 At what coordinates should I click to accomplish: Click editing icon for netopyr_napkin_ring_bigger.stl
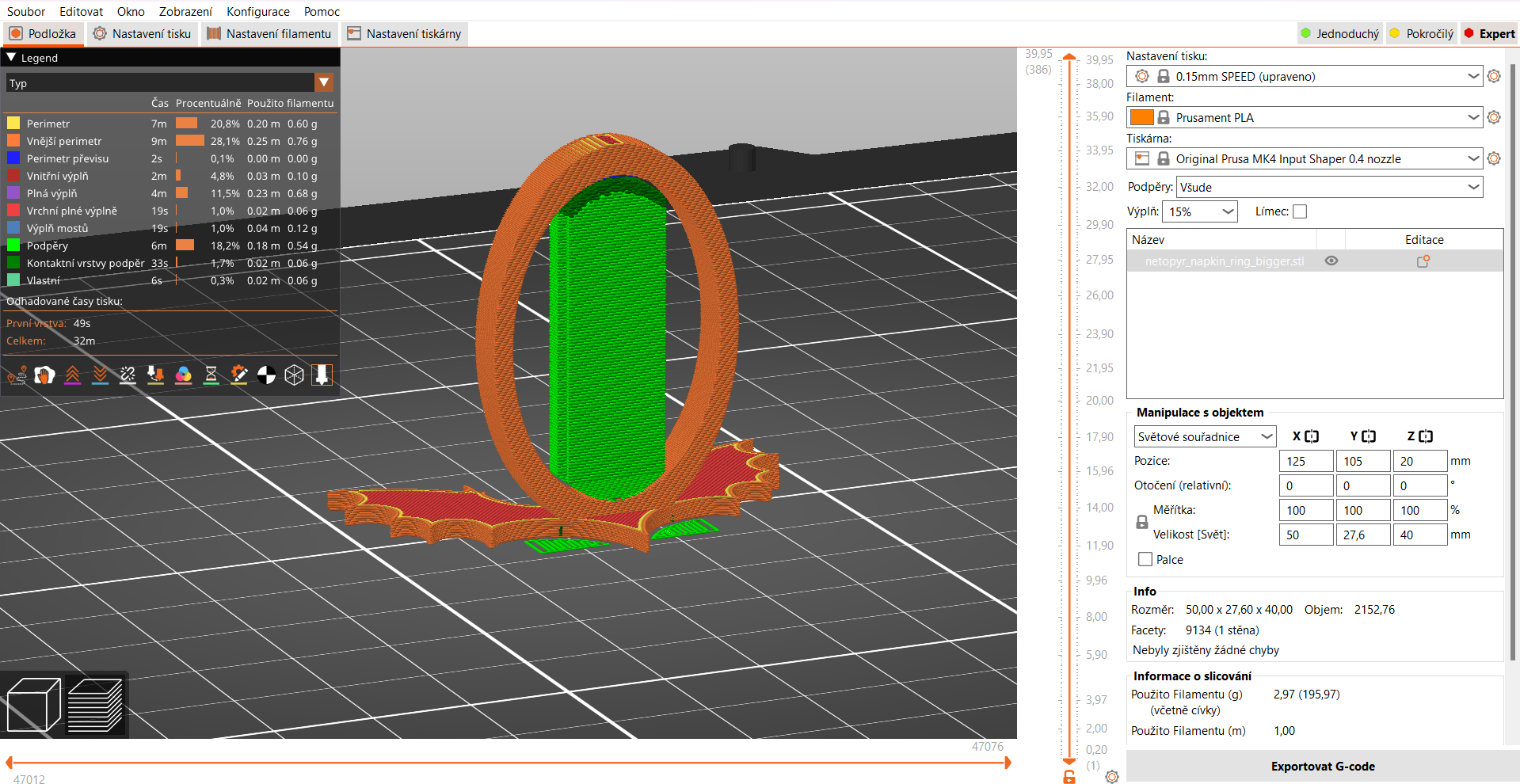point(1423,261)
